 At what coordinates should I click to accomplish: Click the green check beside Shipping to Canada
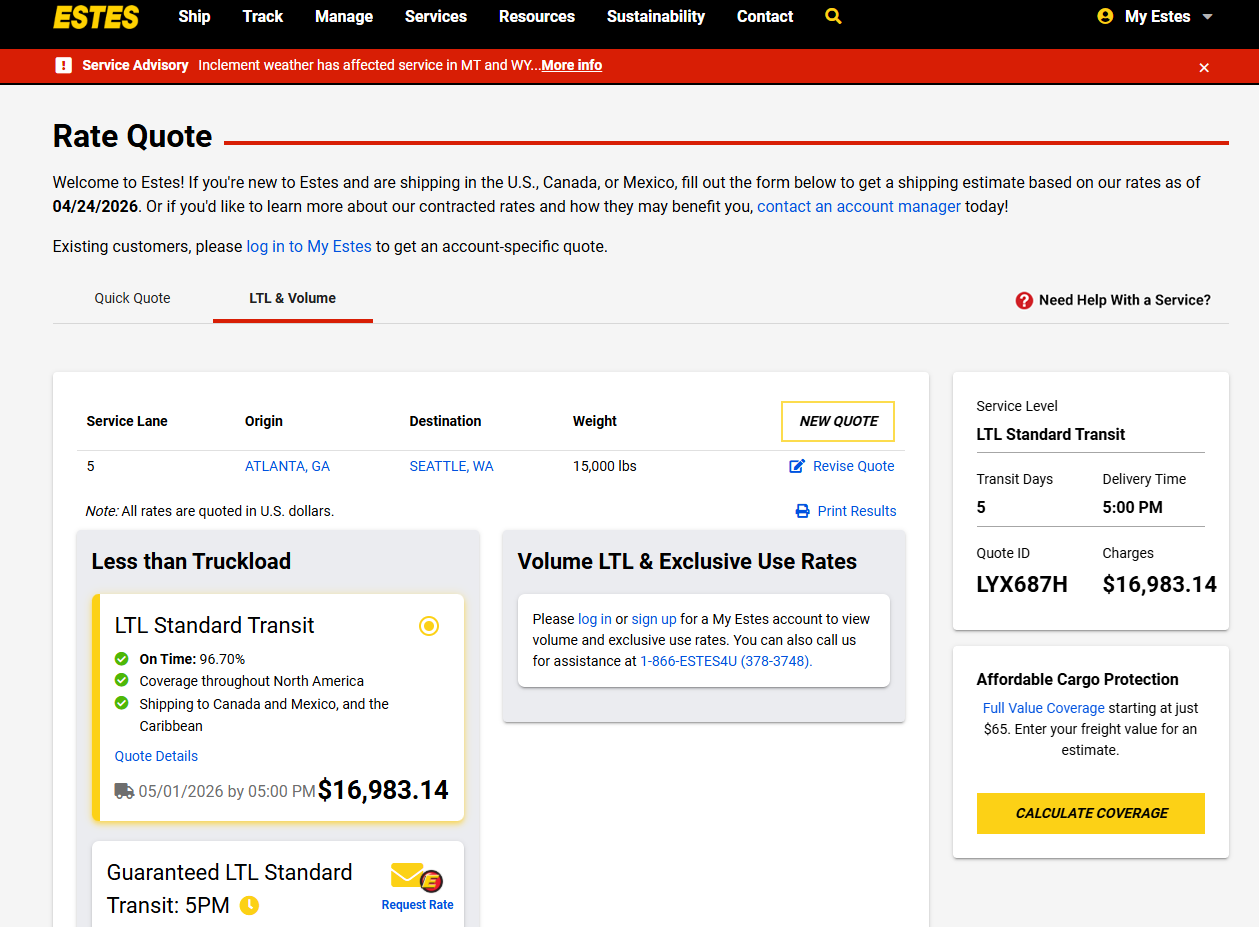pos(122,703)
